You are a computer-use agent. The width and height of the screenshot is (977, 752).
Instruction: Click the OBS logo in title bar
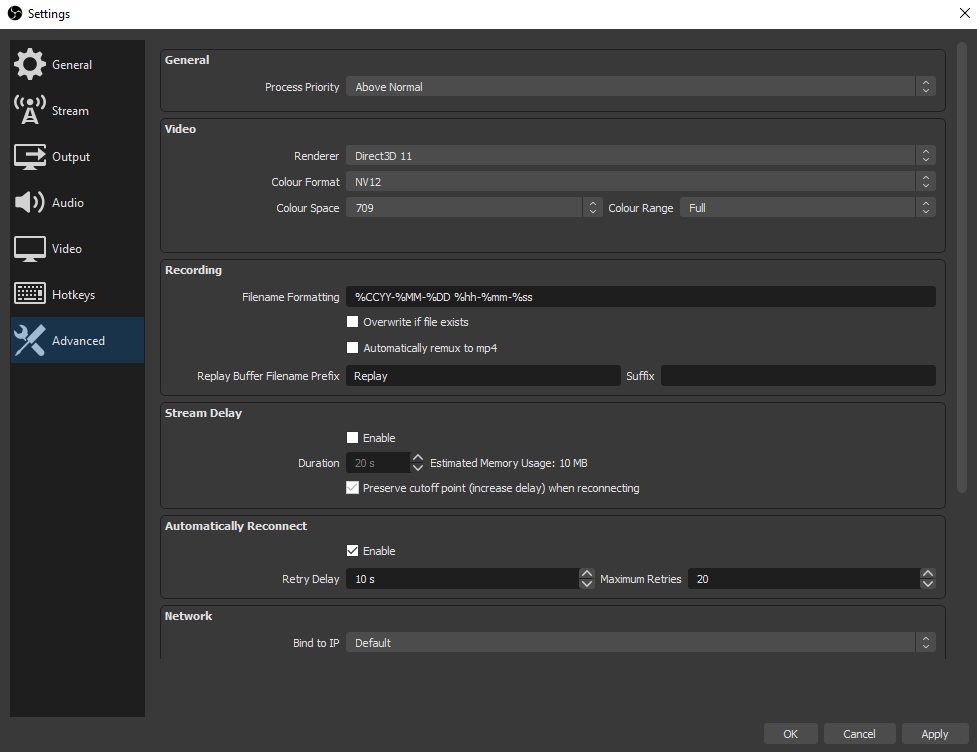pos(14,14)
